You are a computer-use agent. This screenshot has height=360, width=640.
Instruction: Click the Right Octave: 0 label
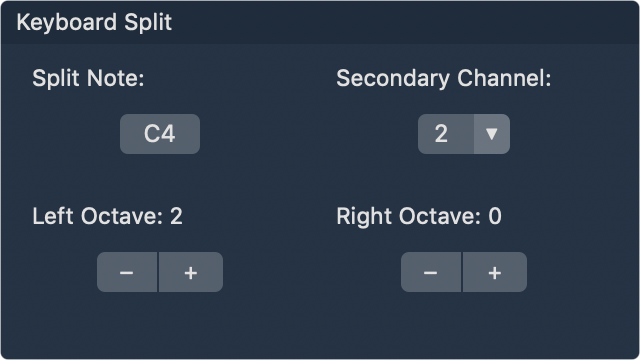419,216
